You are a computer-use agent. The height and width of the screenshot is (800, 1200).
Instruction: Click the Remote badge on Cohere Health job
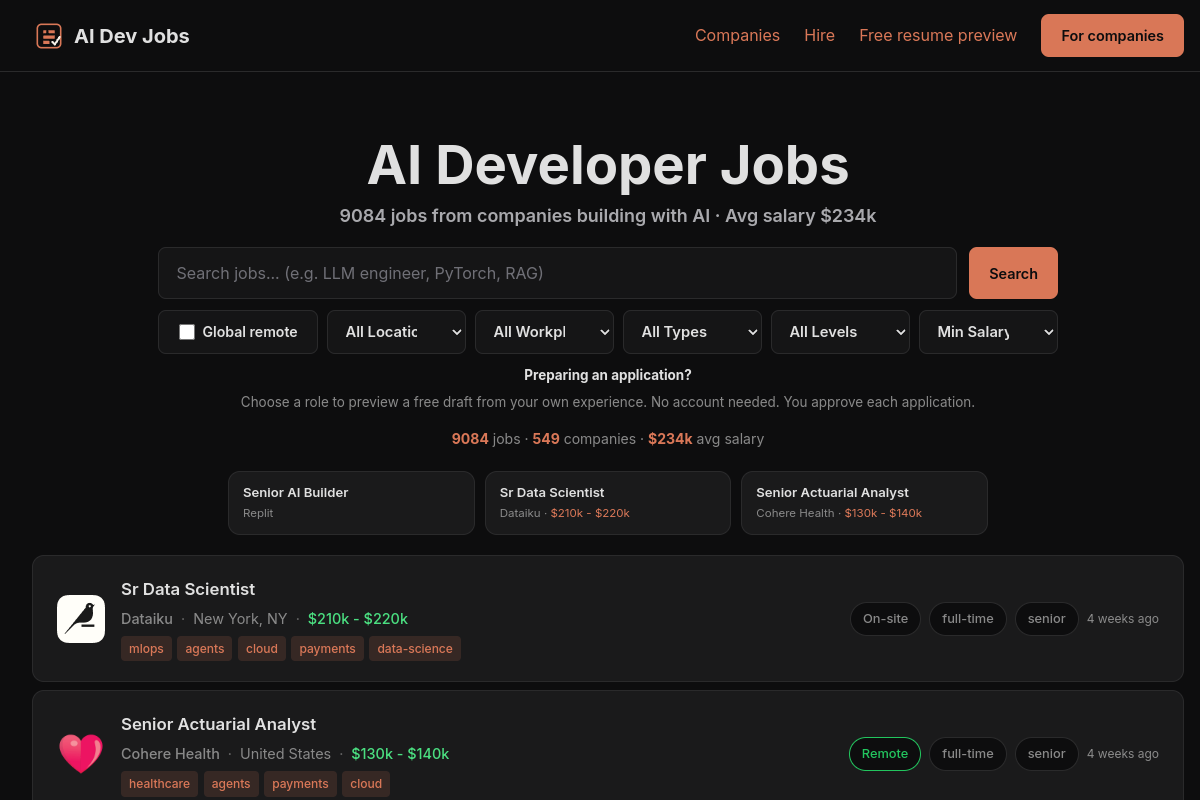885,754
